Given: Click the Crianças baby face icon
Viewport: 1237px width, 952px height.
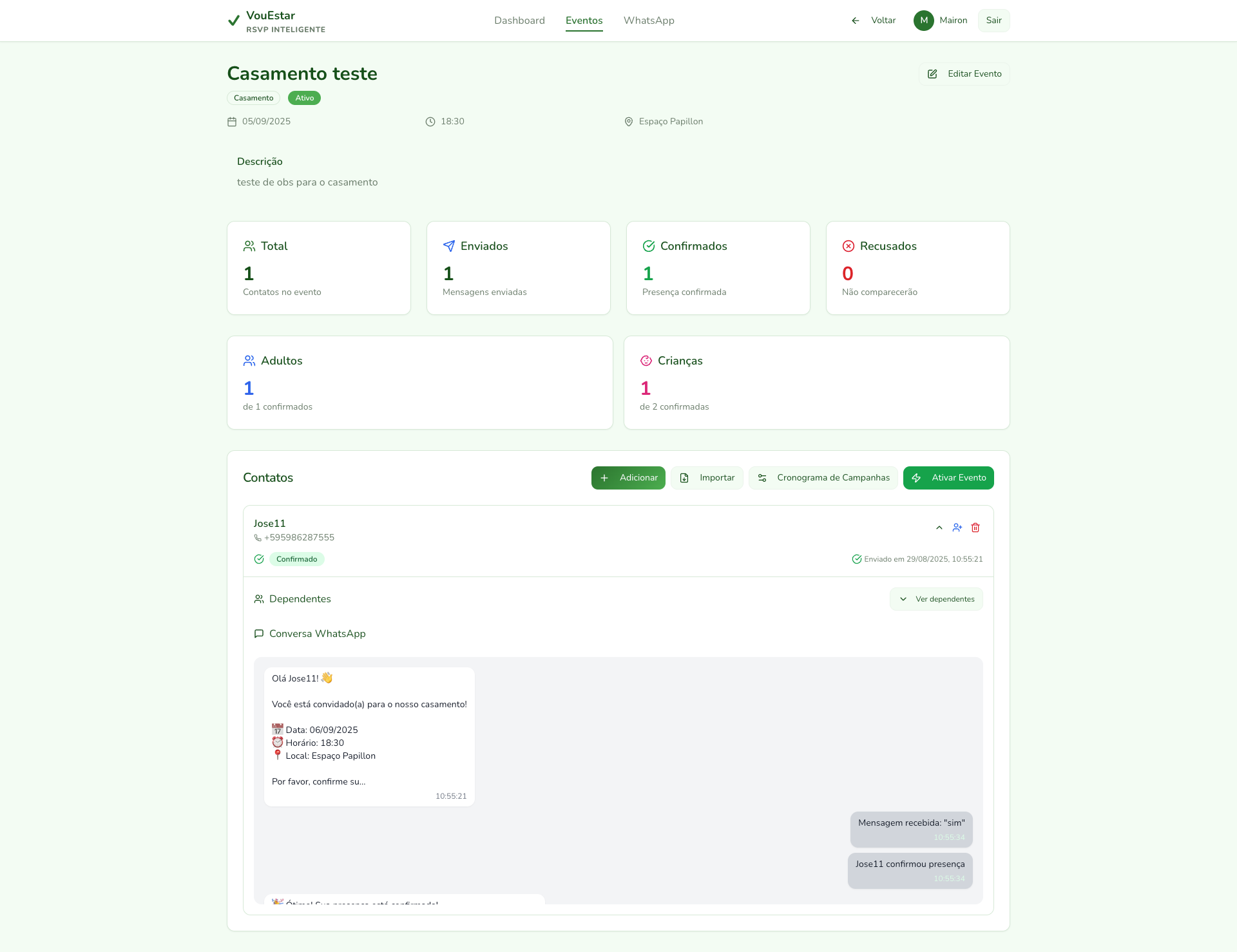Looking at the screenshot, I should click(646, 361).
